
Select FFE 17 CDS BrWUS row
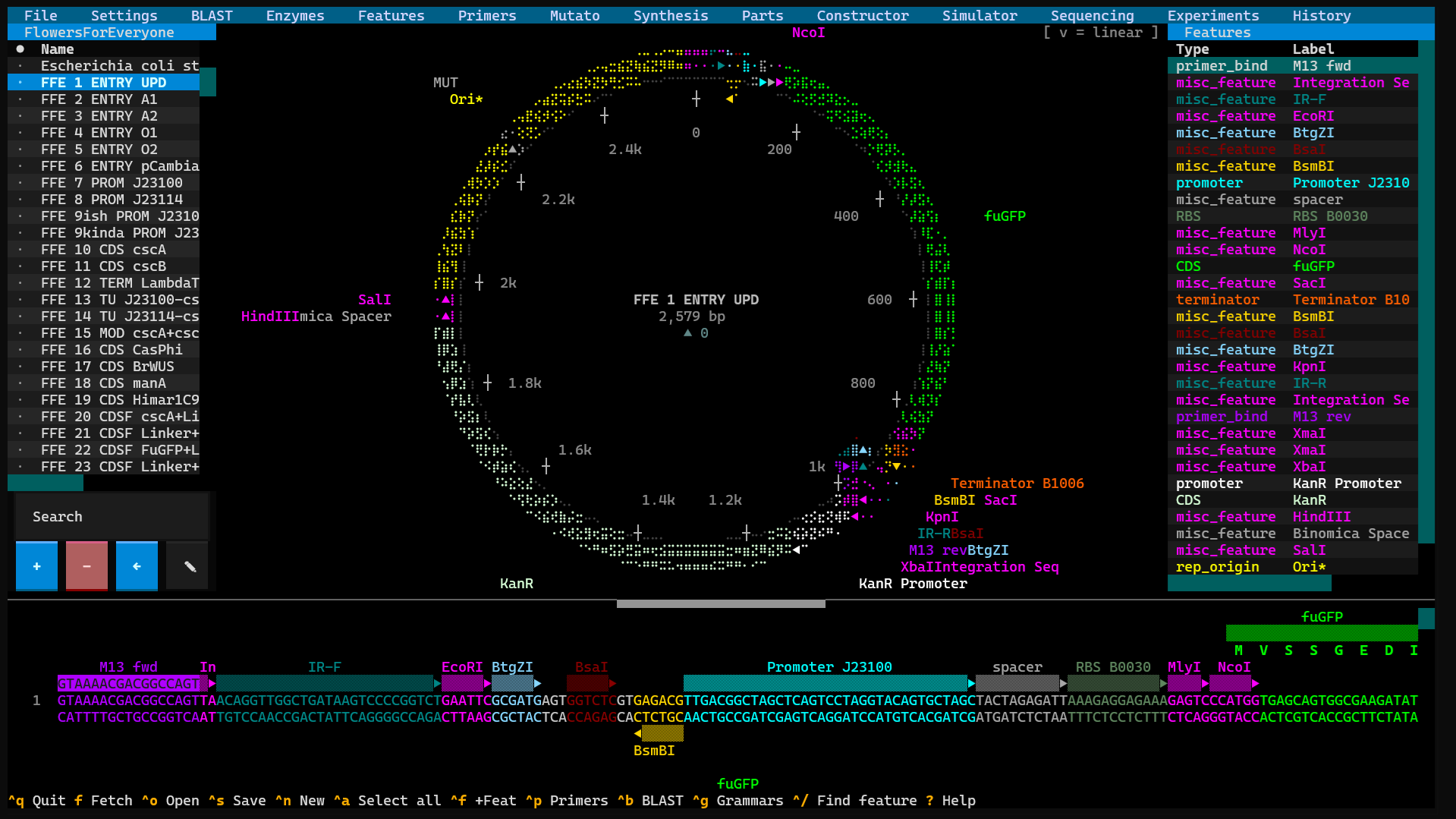point(104,366)
